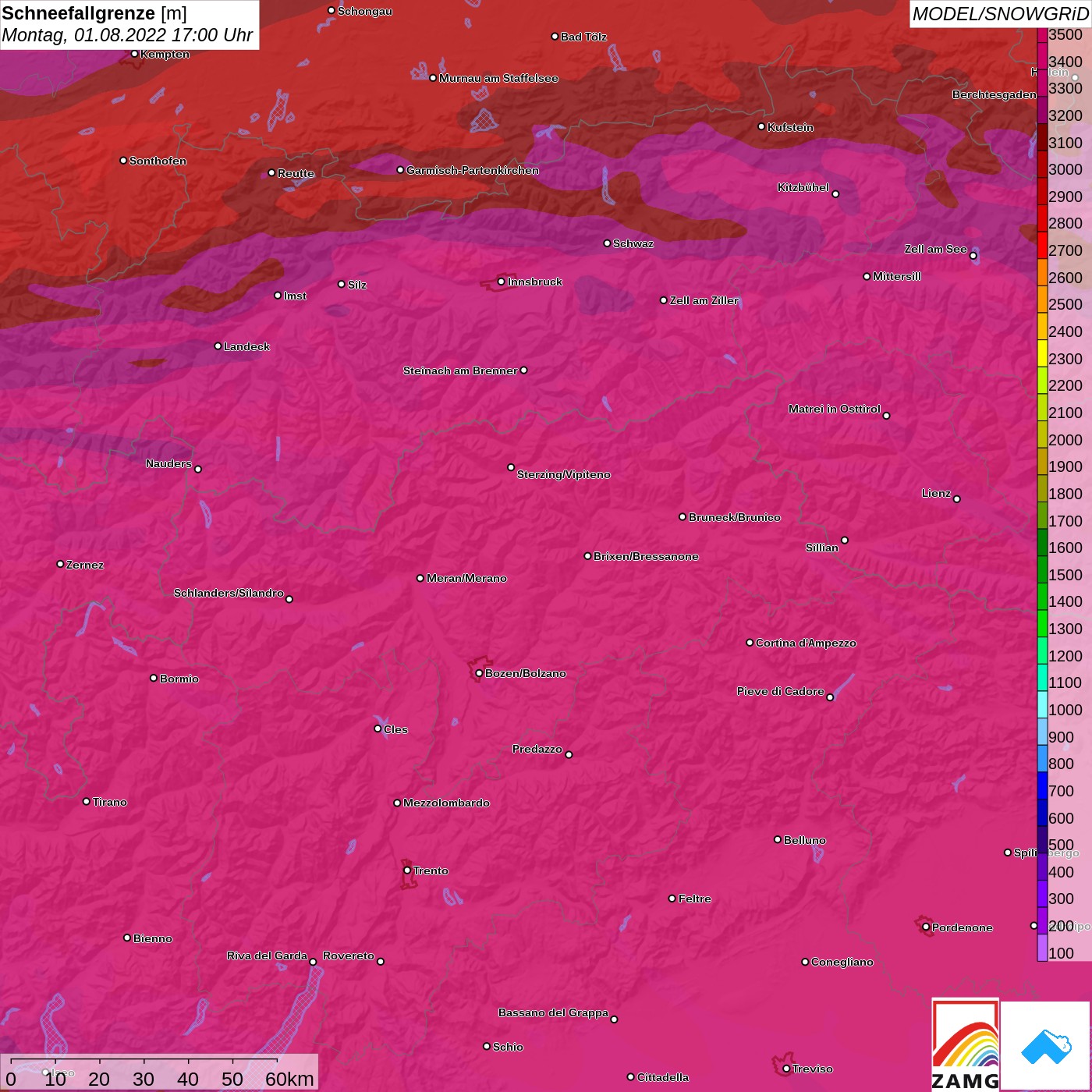Pick the 100 violet legend swatch

[x=1042, y=948]
